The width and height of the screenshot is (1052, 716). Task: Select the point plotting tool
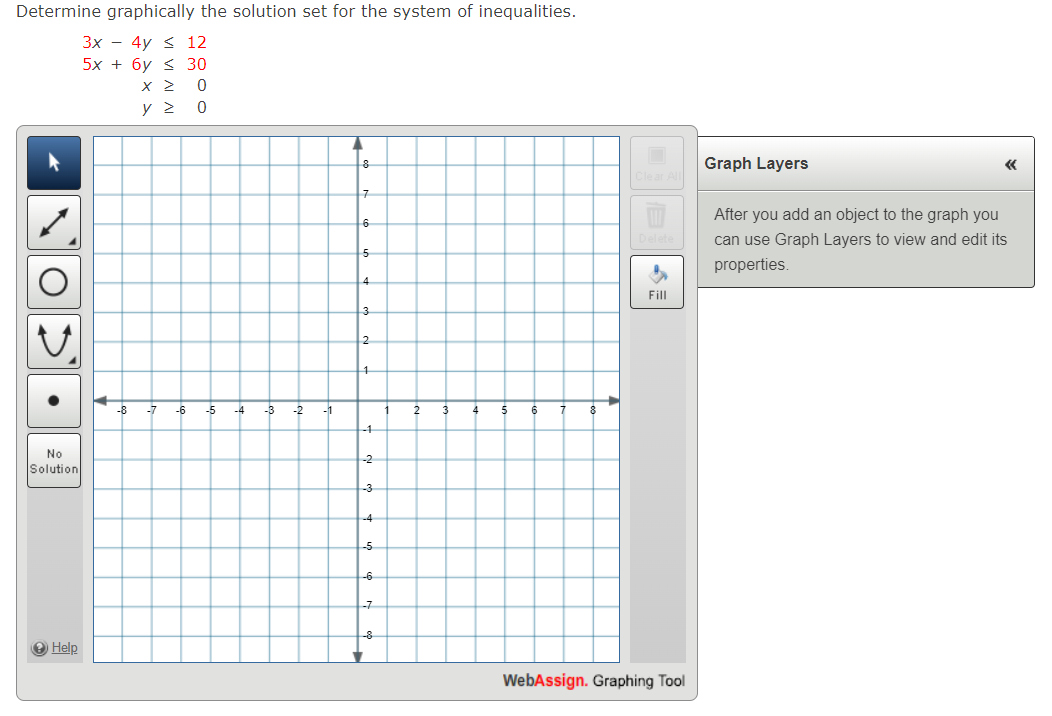click(x=53, y=400)
